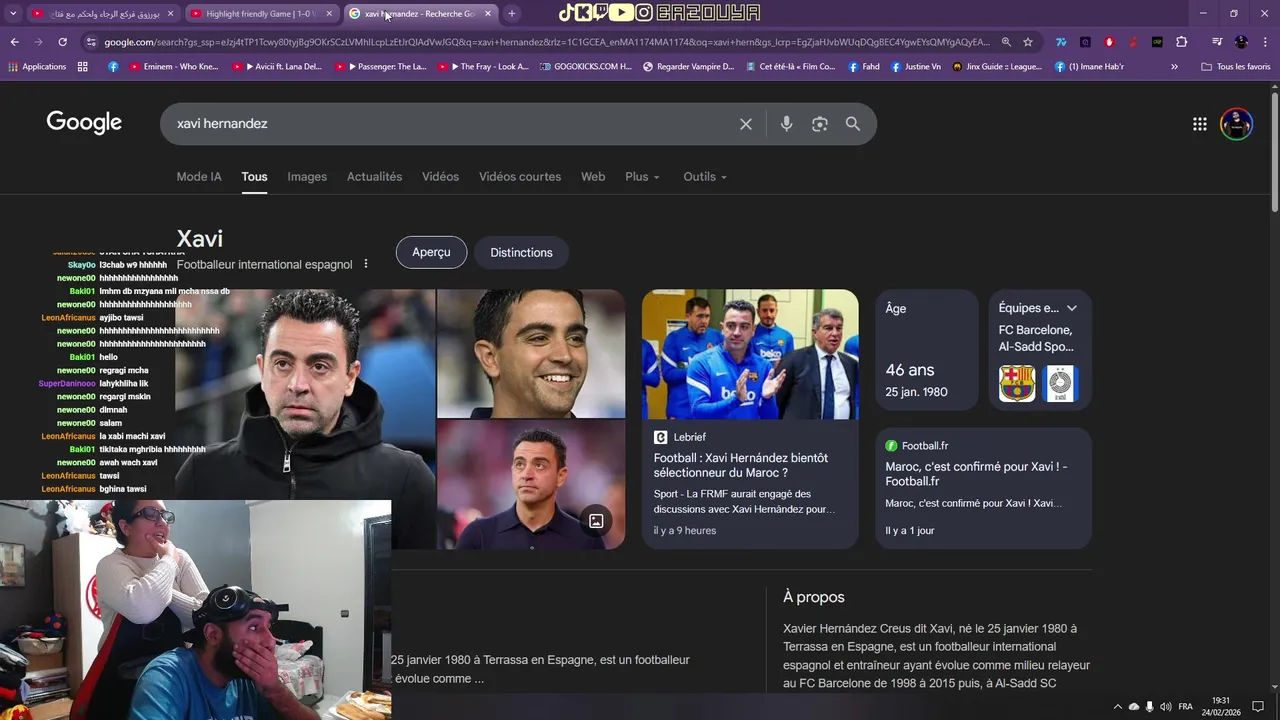Open the Lebrief article about Maroc sélectionneur

click(x=750, y=418)
